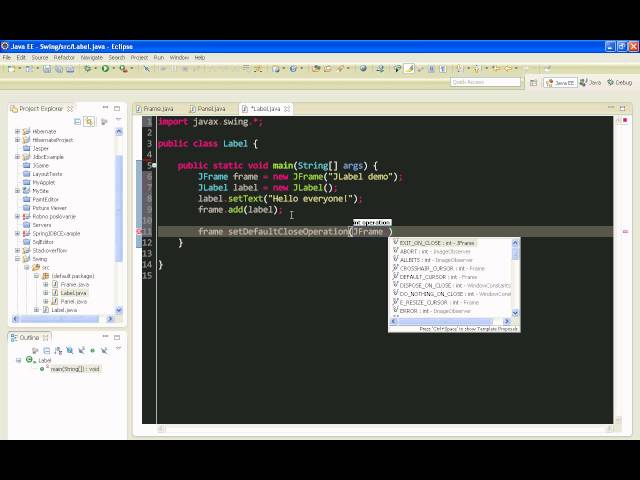The height and width of the screenshot is (480, 640).
Task: Collapse the Swing project node
Action: click(x=17, y=259)
